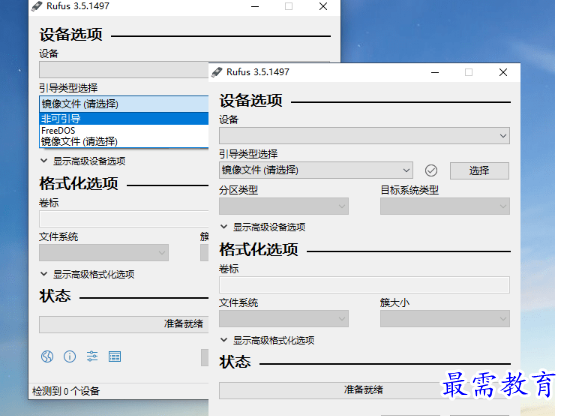Minimize the back Rufus window
Screen dimensions: 564x416
tap(255, 6)
